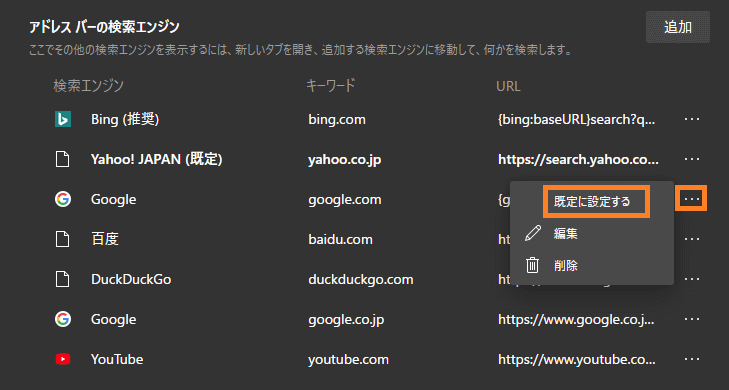
Task: Click the youtube.com keyword
Action: pos(348,360)
